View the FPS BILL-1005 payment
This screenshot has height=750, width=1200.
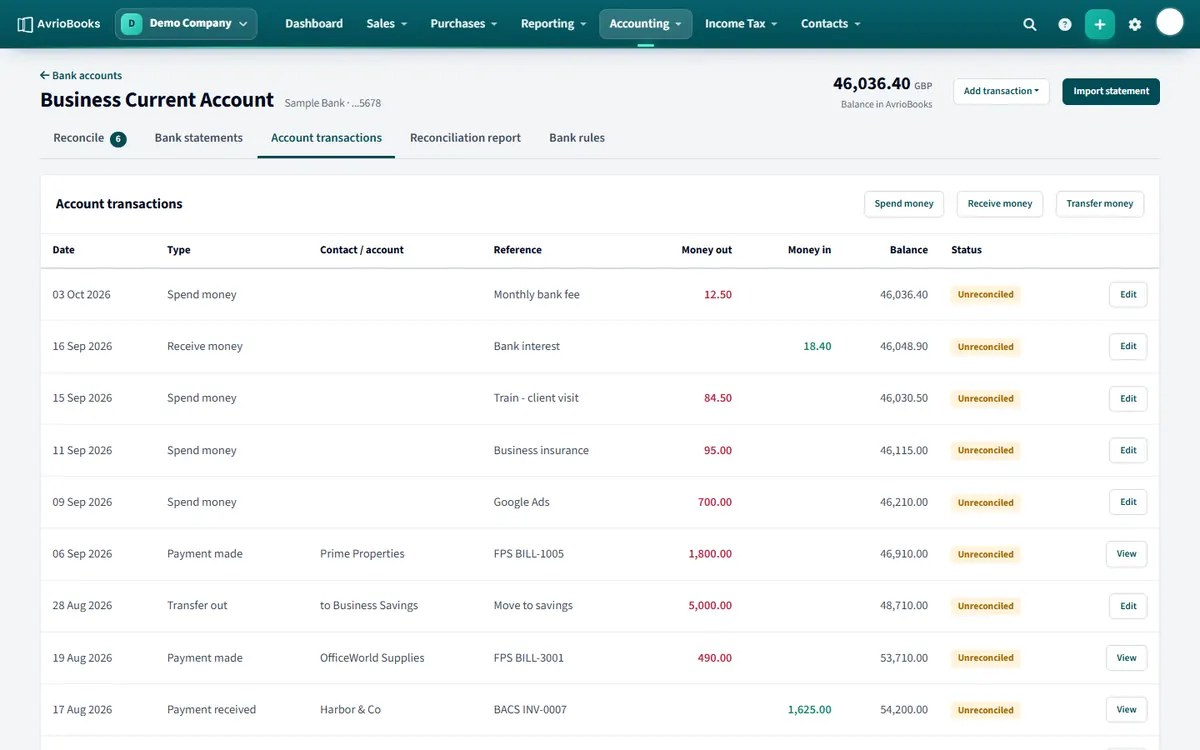tap(1126, 554)
